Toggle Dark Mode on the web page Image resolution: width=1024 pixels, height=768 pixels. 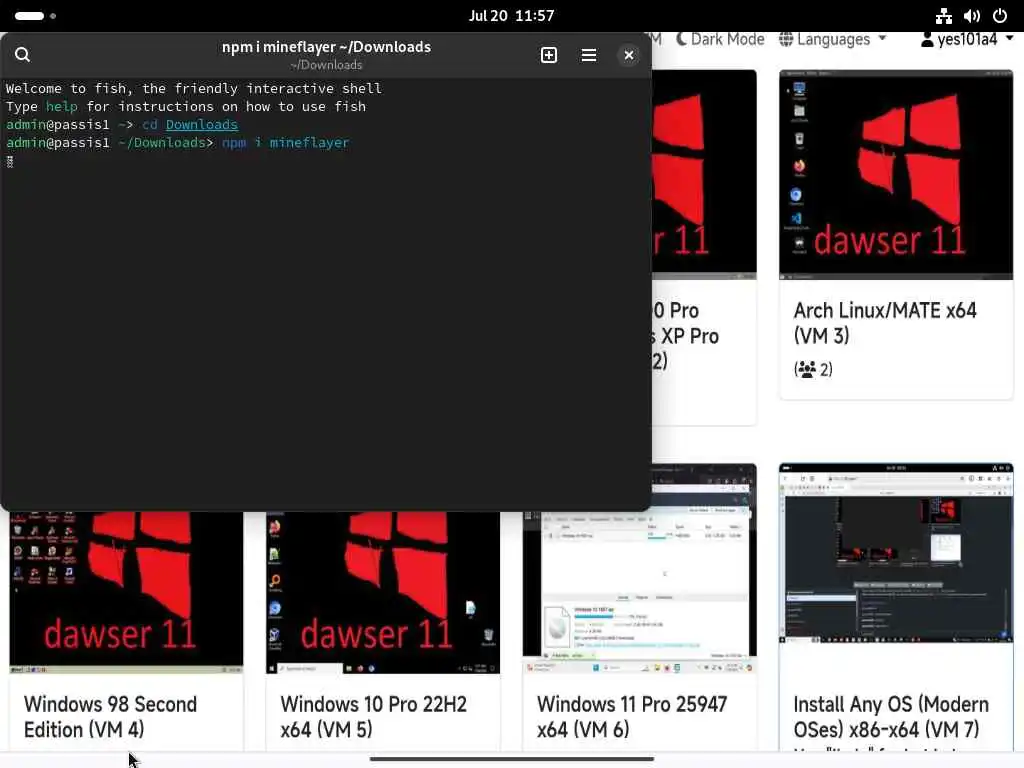pyautogui.click(x=720, y=39)
